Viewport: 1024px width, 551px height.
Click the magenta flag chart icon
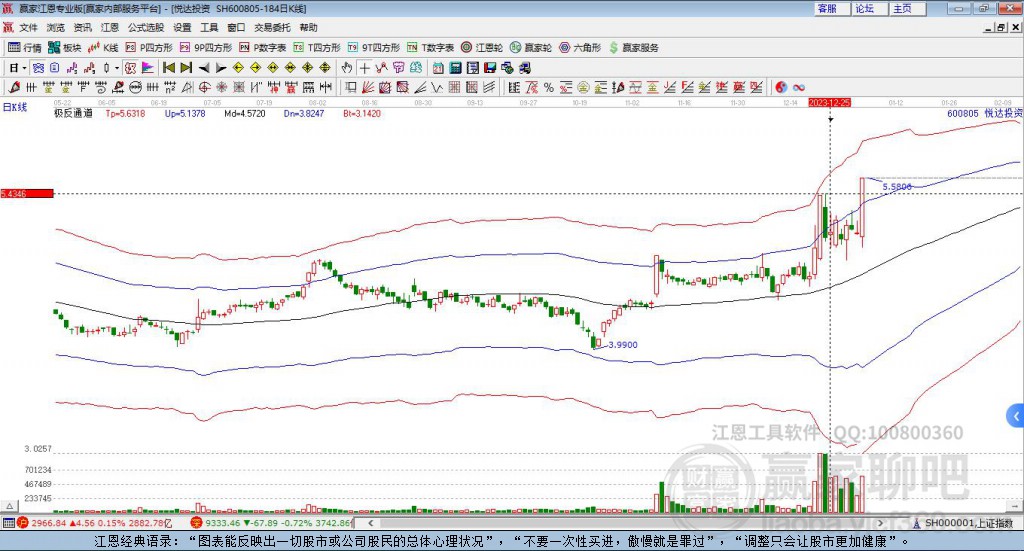coord(148,68)
